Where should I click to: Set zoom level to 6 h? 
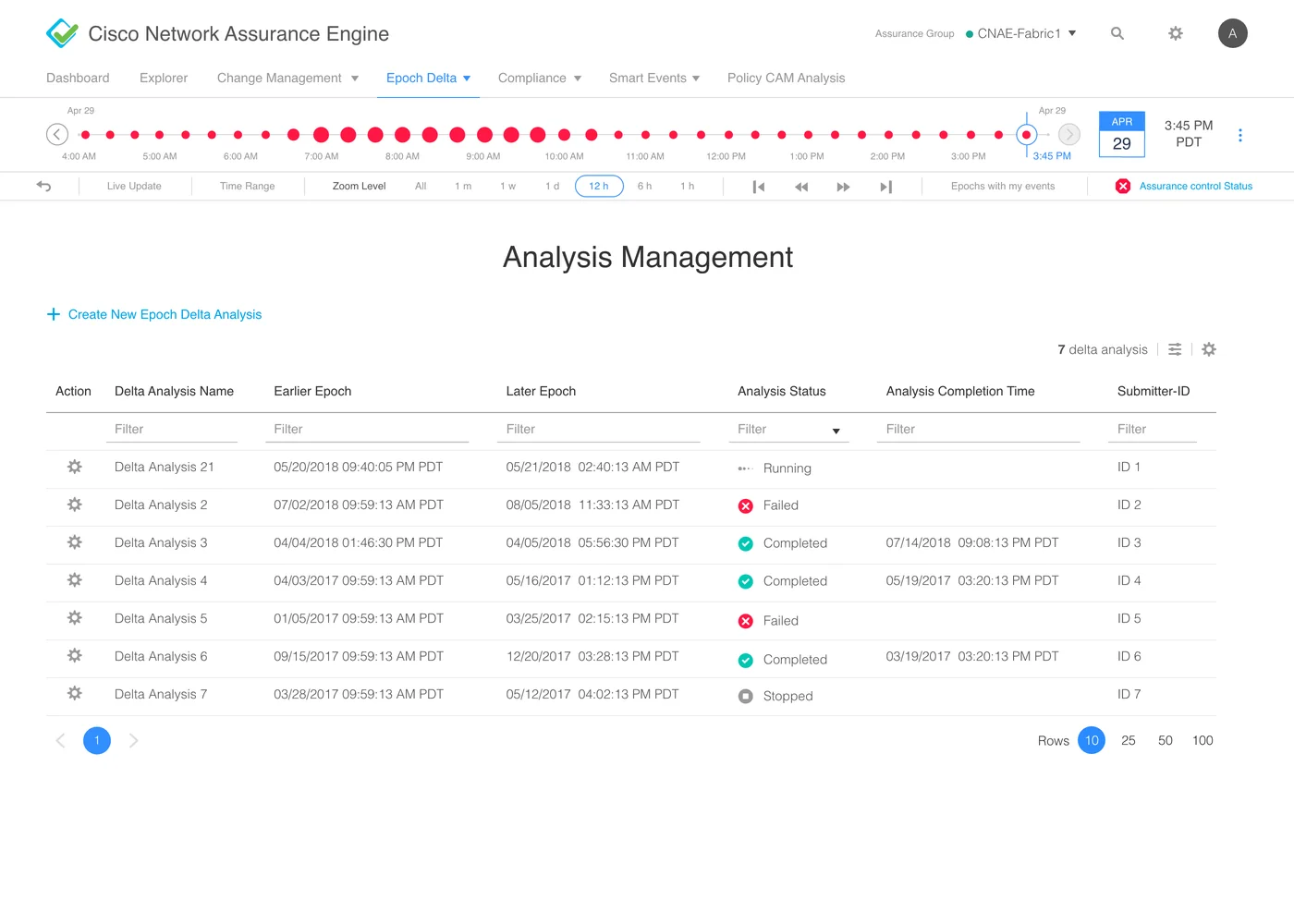644,186
